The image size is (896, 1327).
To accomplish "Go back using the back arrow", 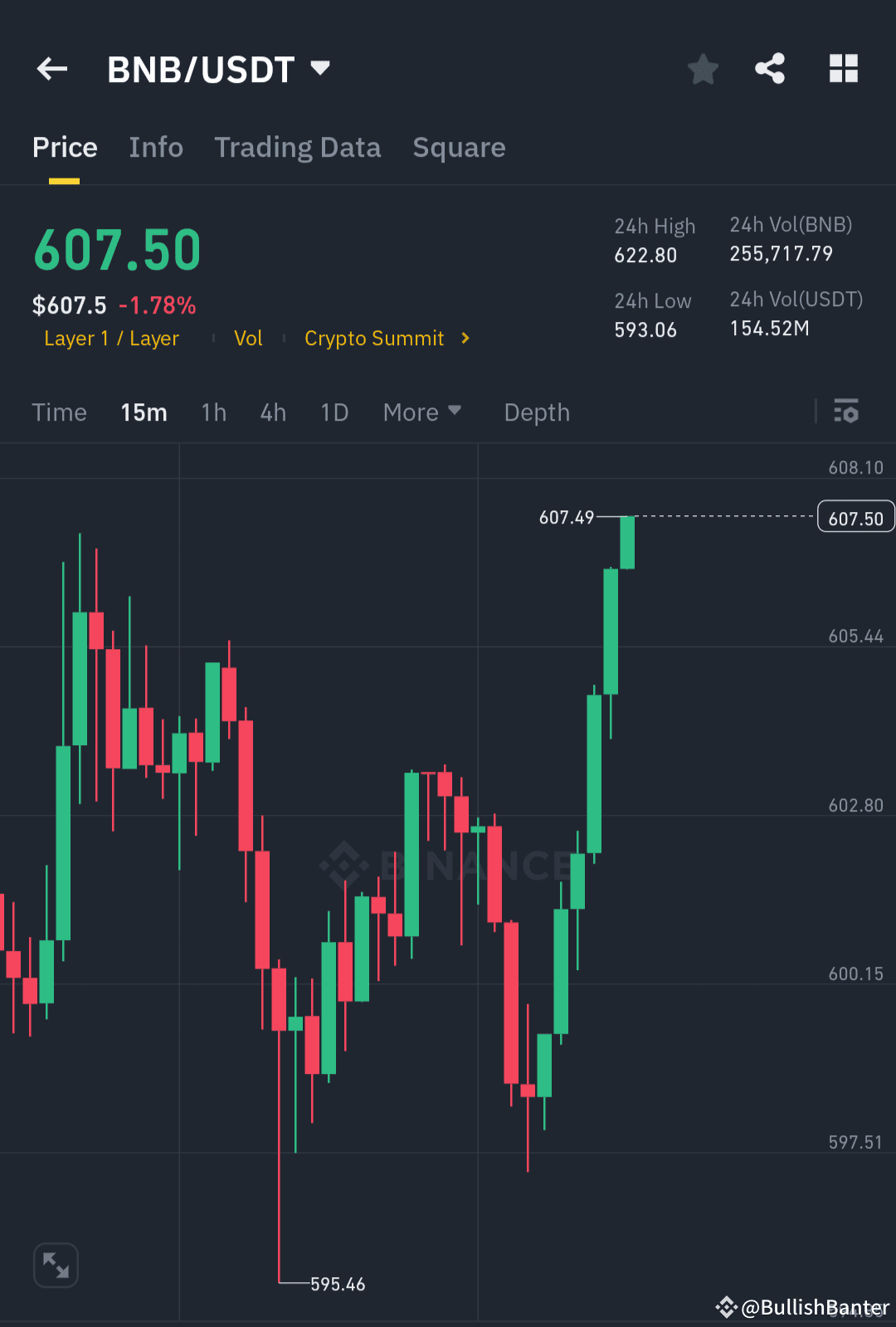I will [51, 69].
